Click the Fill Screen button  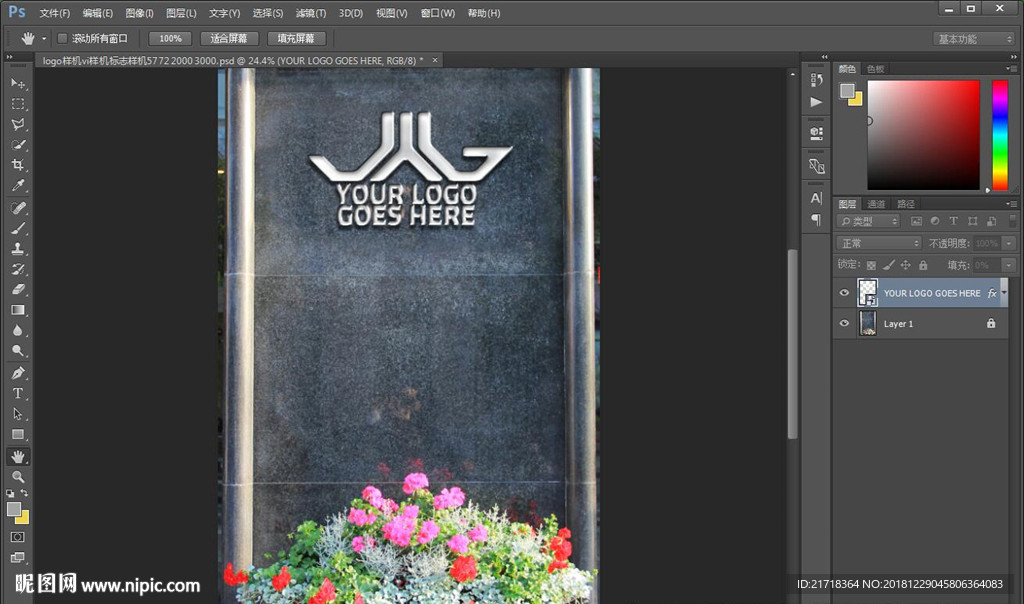[296, 39]
